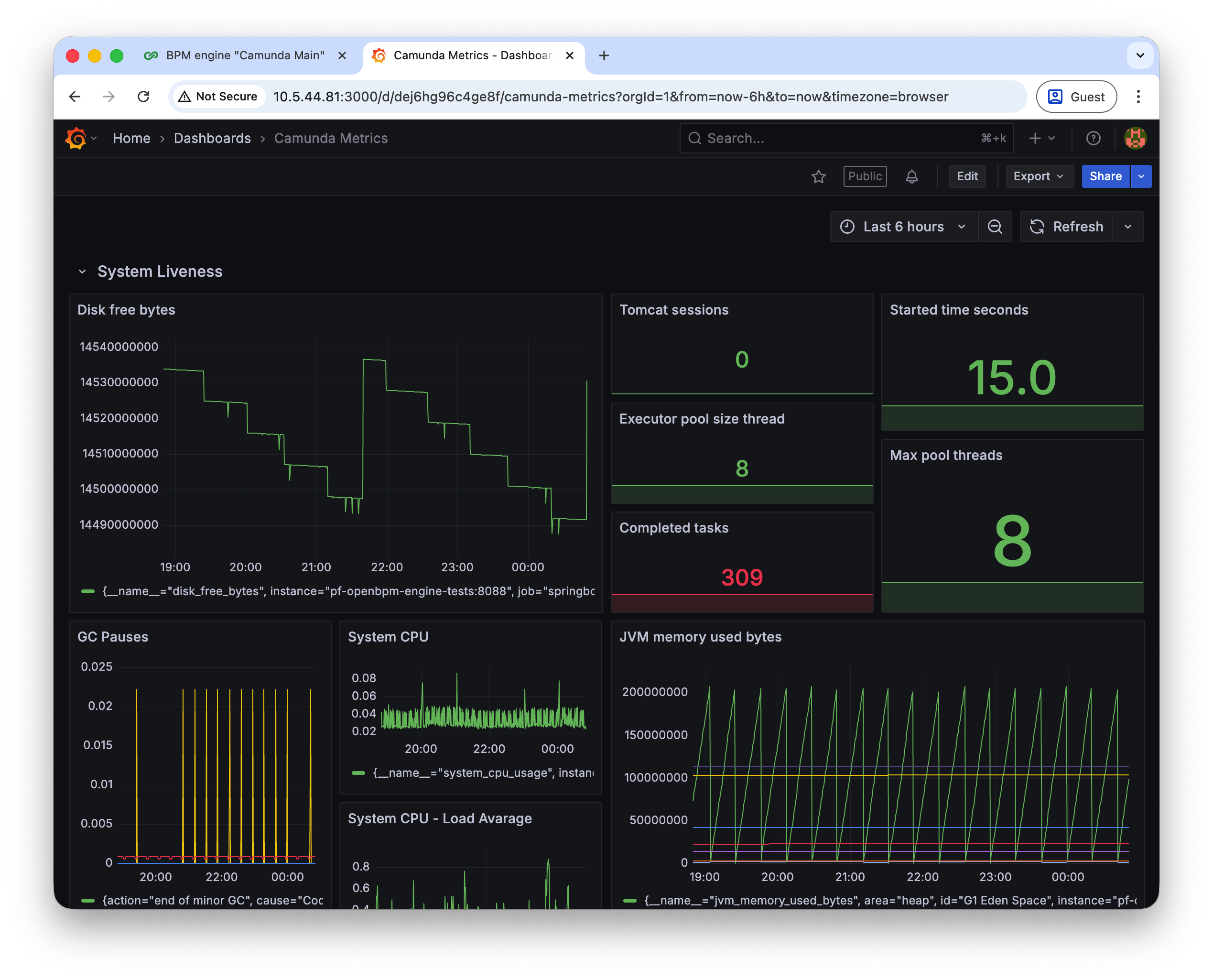
Task: Open the auto-refresh interval dropdown
Action: pos(1127,227)
